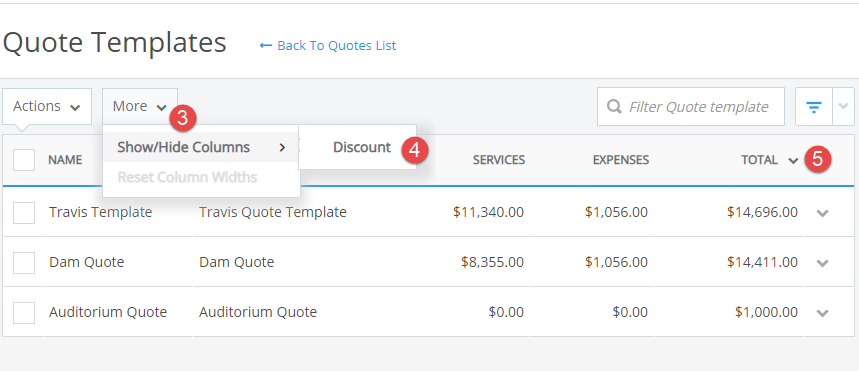This screenshot has width=859, height=371.
Task: Select the $14,411.00 total value
Action: tap(763, 262)
